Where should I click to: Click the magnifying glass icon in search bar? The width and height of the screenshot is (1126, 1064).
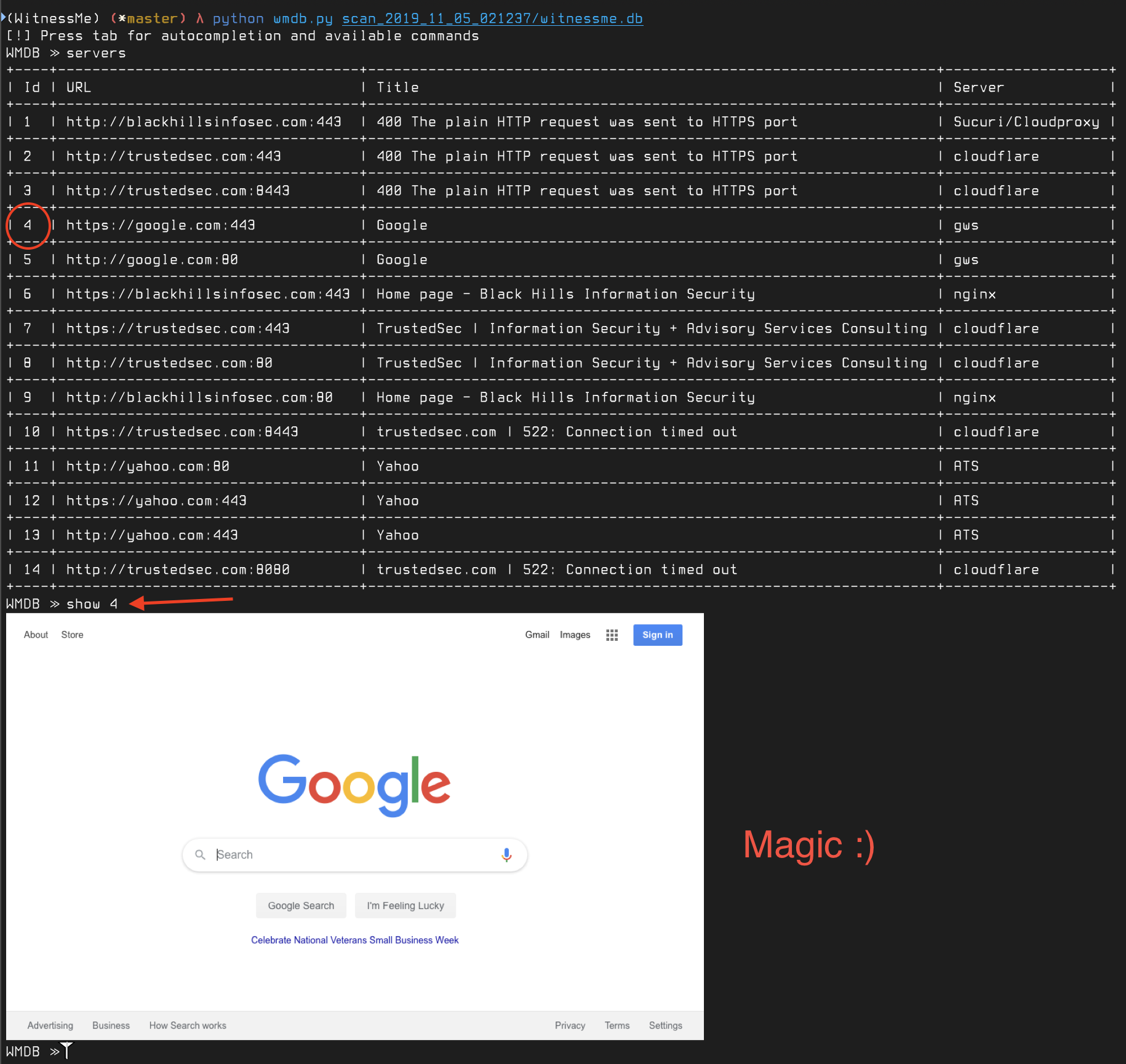(200, 854)
